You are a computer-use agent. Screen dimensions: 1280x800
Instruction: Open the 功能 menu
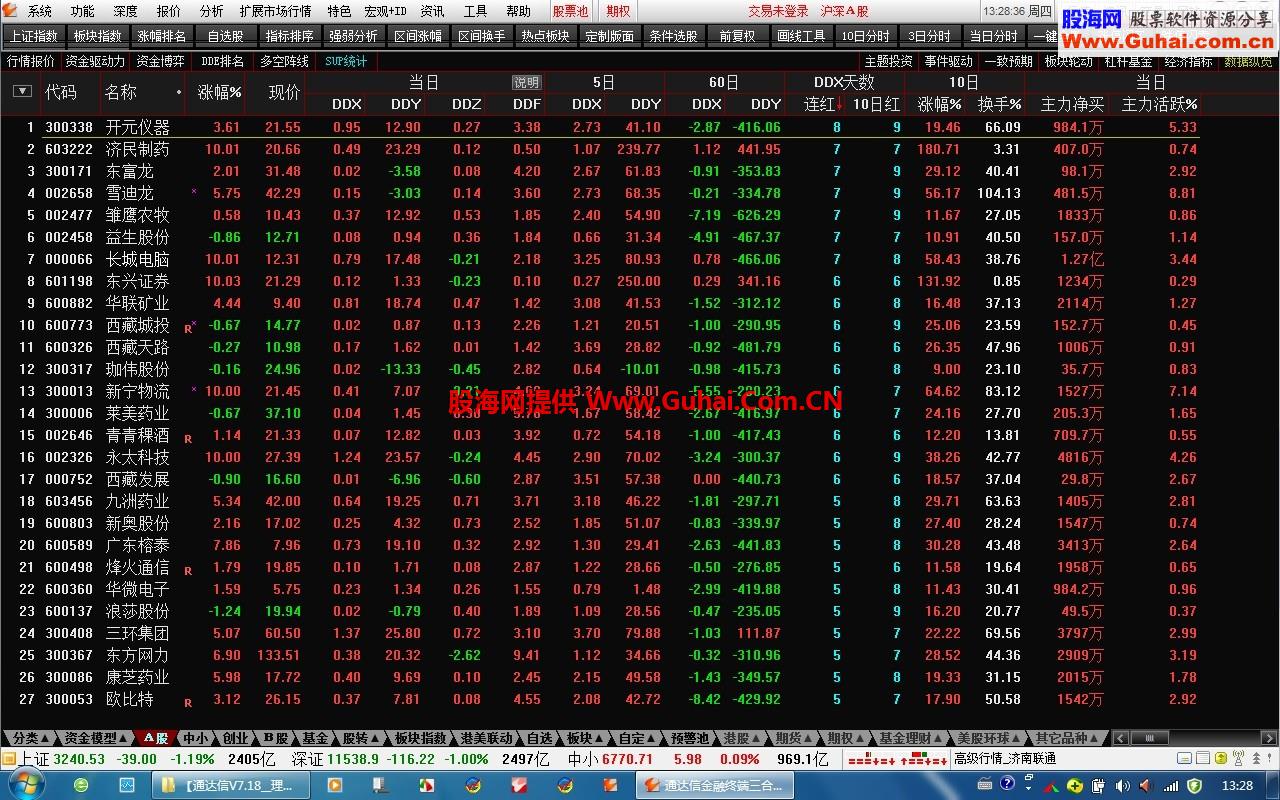[82, 11]
